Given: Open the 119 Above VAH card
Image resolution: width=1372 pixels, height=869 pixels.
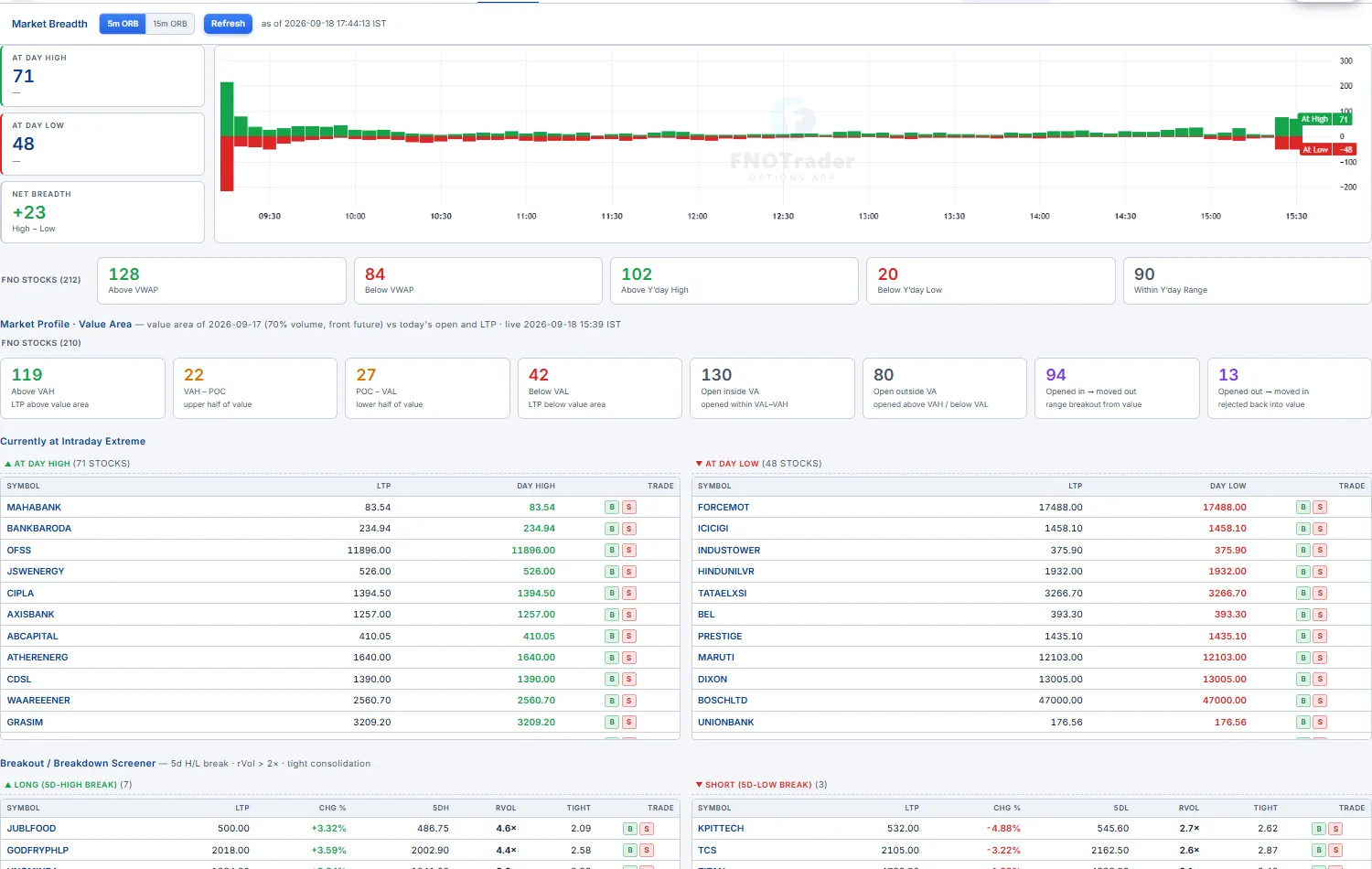Looking at the screenshot, I should 83,389.
